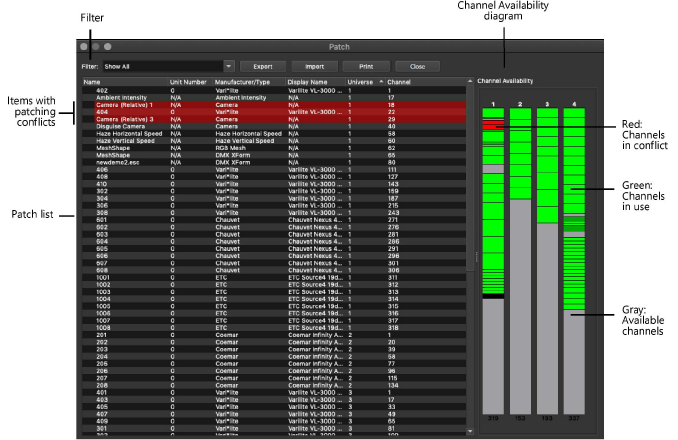The height and width of the screenshot is (440, 678).
Task: Select the 401 row in universe 3
Action: coord(274,392)
